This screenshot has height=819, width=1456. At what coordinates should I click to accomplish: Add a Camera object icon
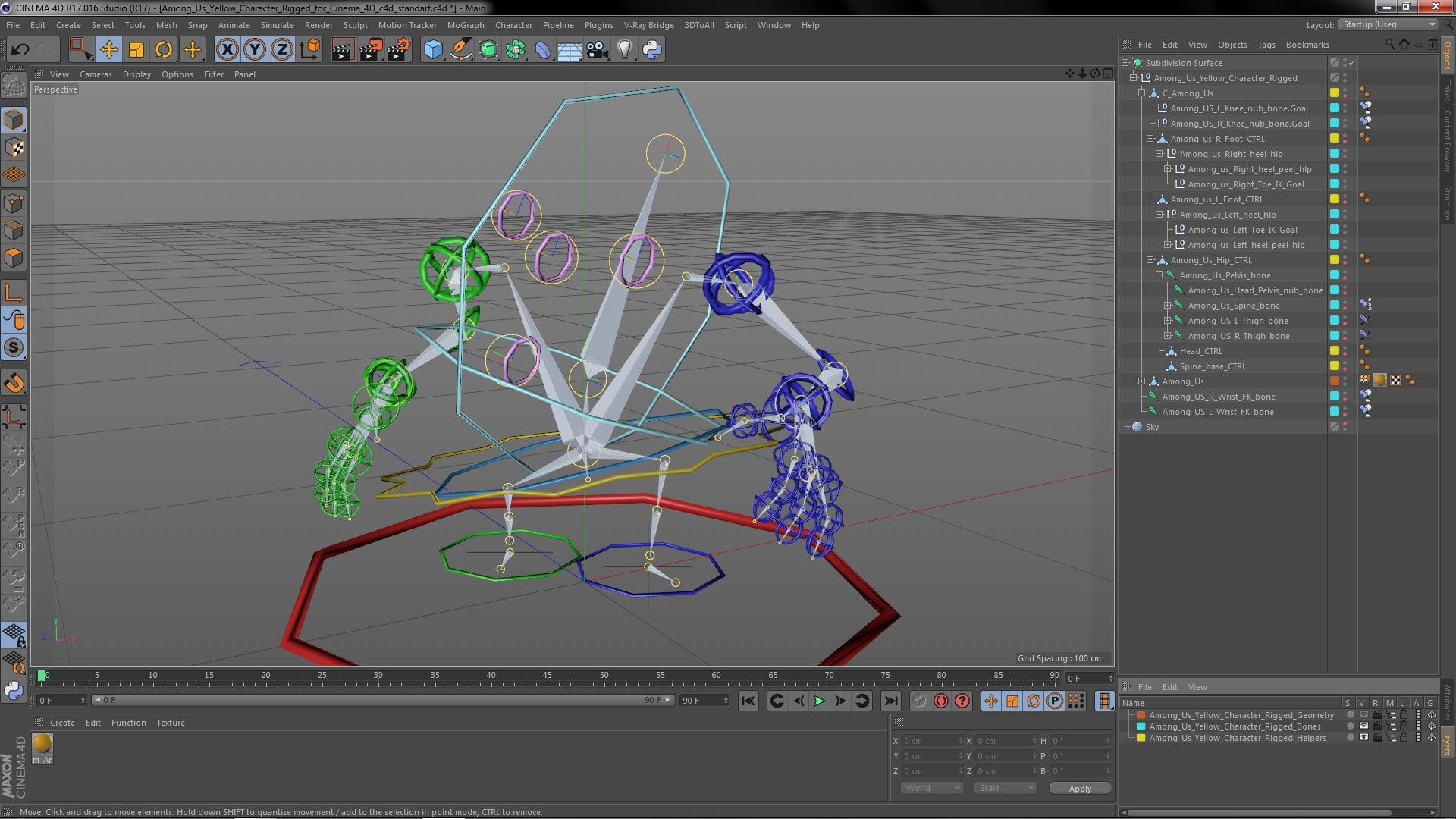(x=598, y=50)
